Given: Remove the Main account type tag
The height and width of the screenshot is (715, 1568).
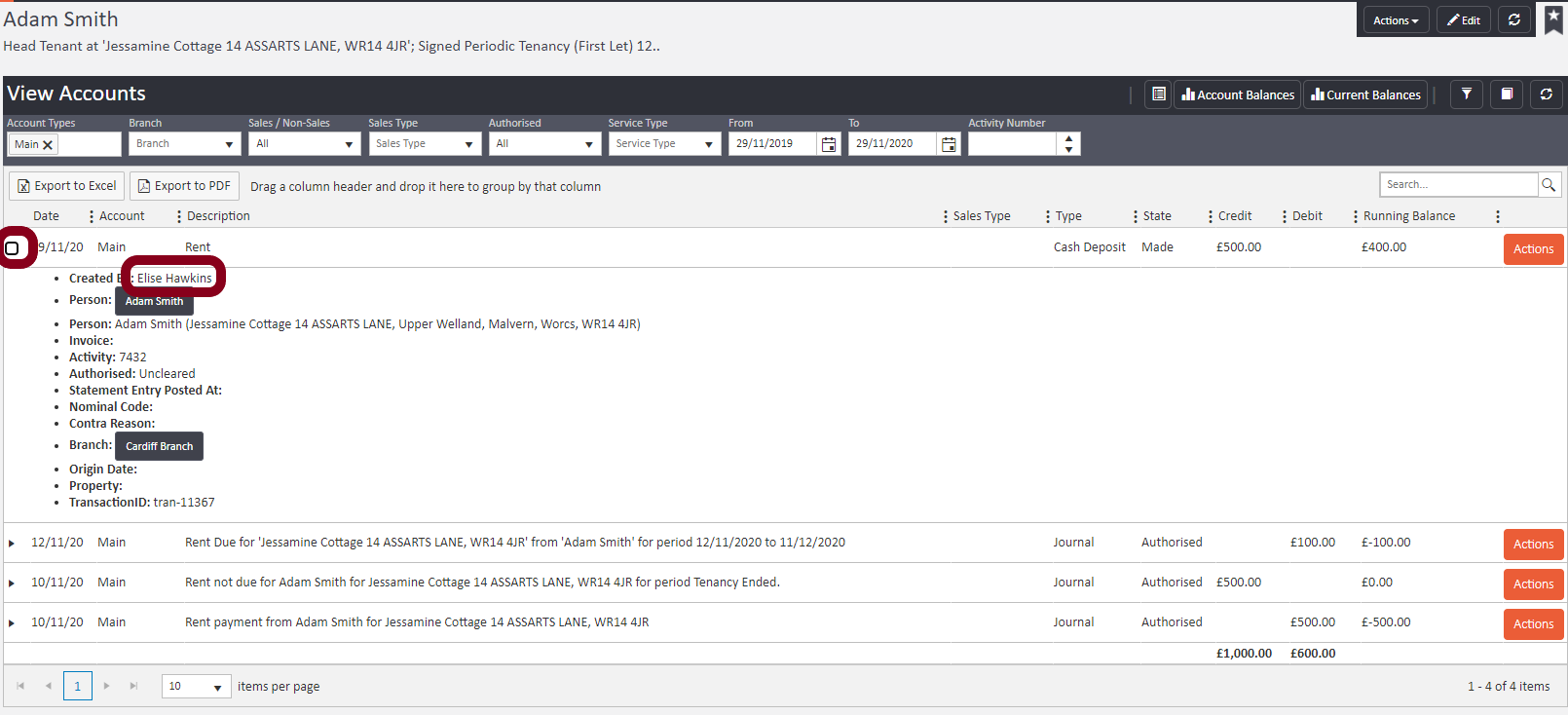Looking at the screenshot, I should pos(48,145).
